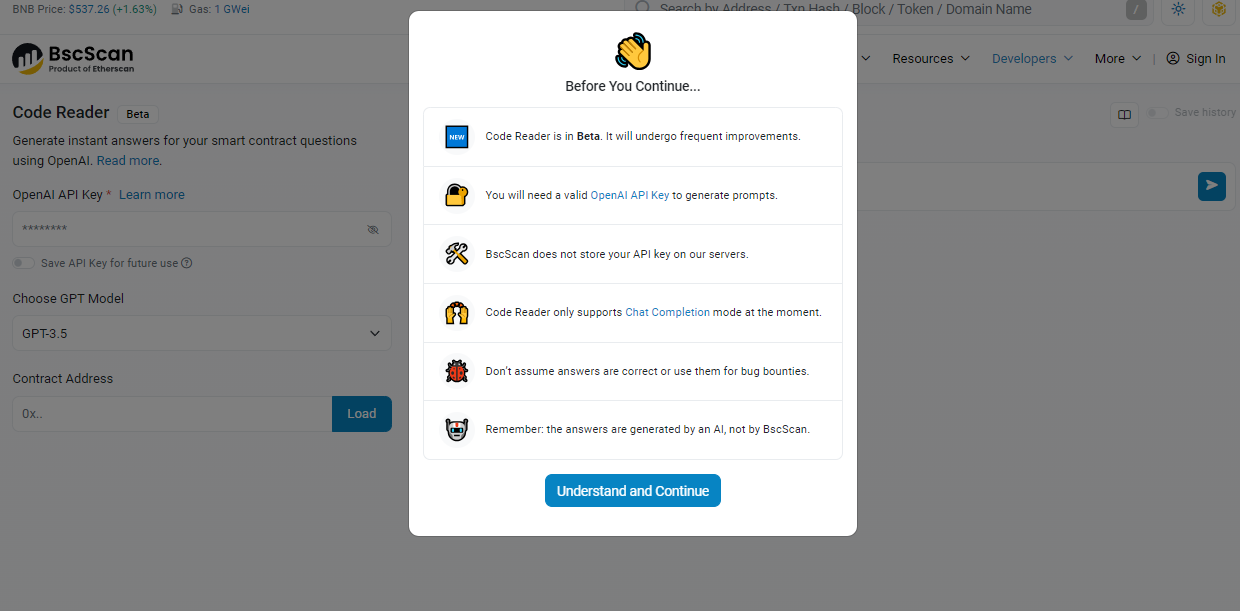Open the Choose GPT Model dropdown

coord(202,333)
